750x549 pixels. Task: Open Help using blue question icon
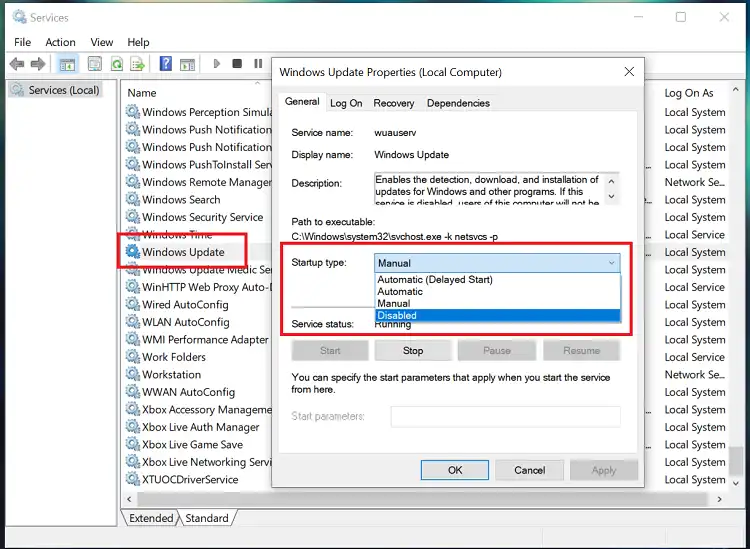[x=165, y=64]
